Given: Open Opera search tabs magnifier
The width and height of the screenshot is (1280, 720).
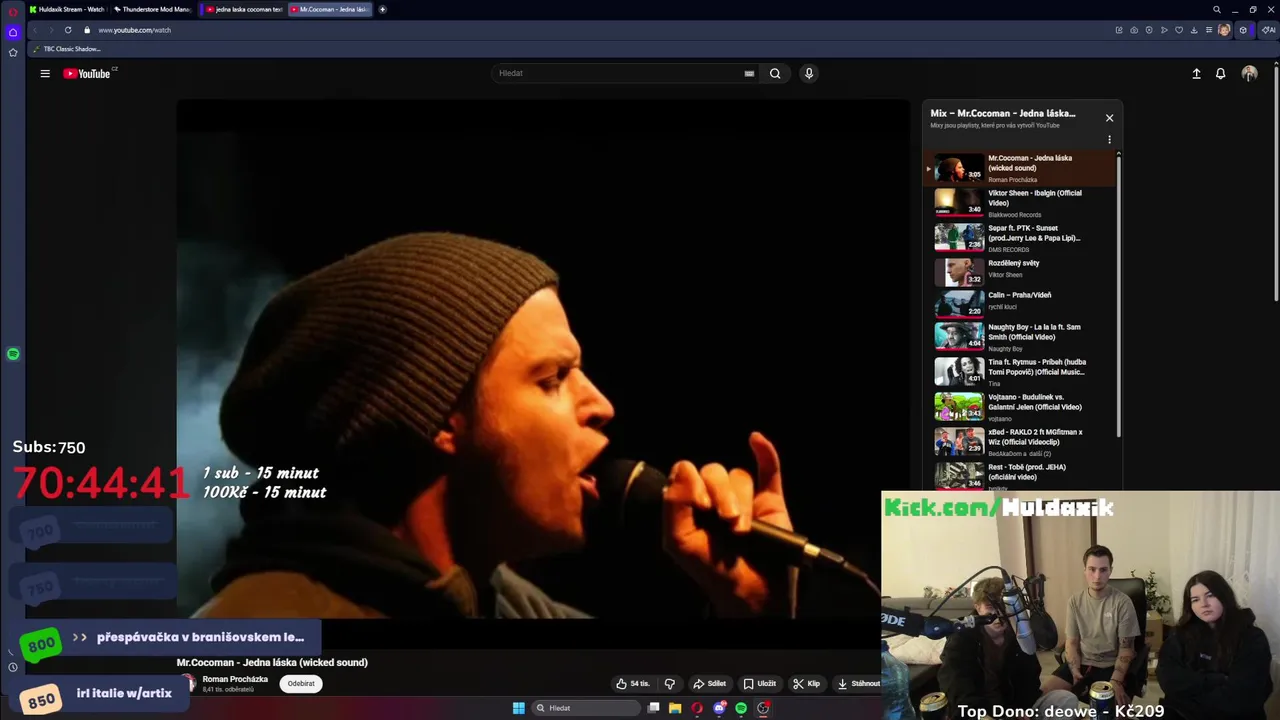Looking at the screenshot, I should point(1217,9).
